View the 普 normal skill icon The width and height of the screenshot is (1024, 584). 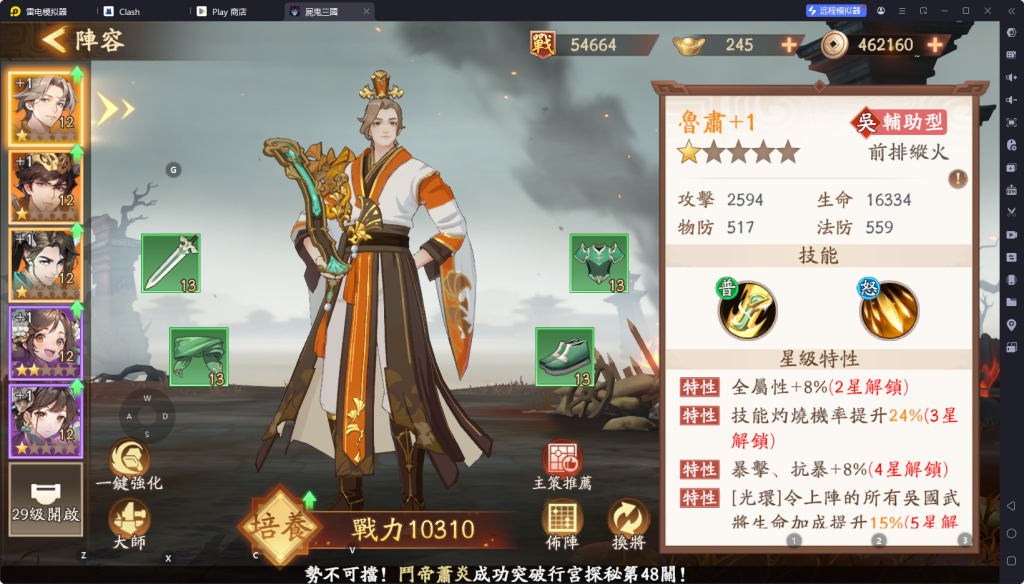tap(747, 310)
